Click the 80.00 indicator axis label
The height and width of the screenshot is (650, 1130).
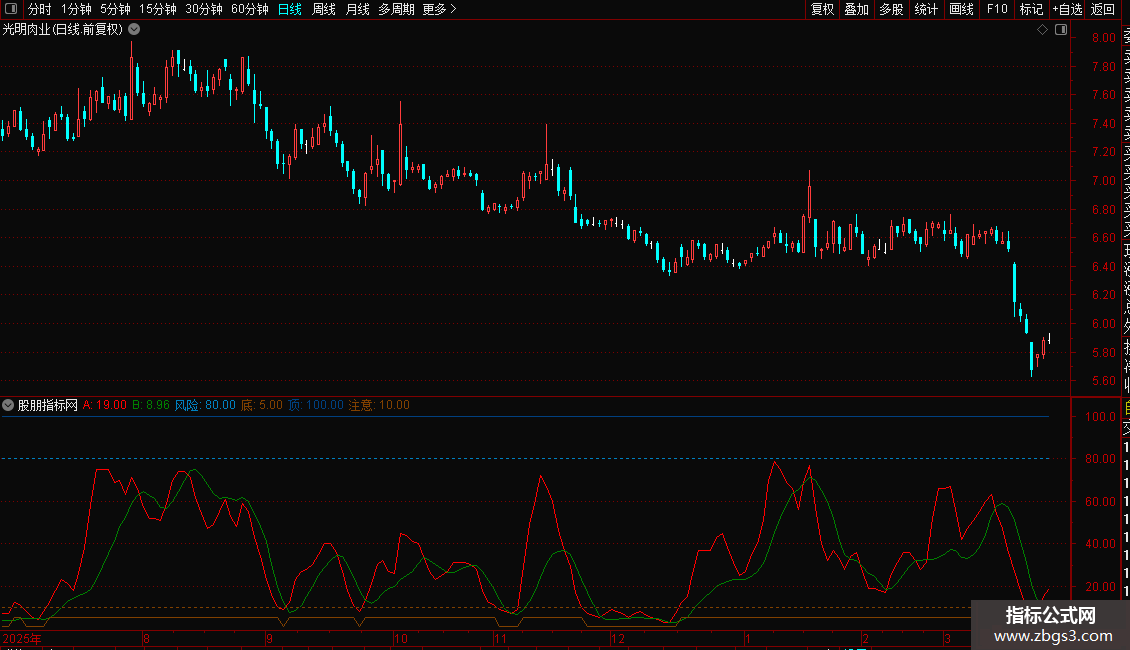tap(1100, 458)
